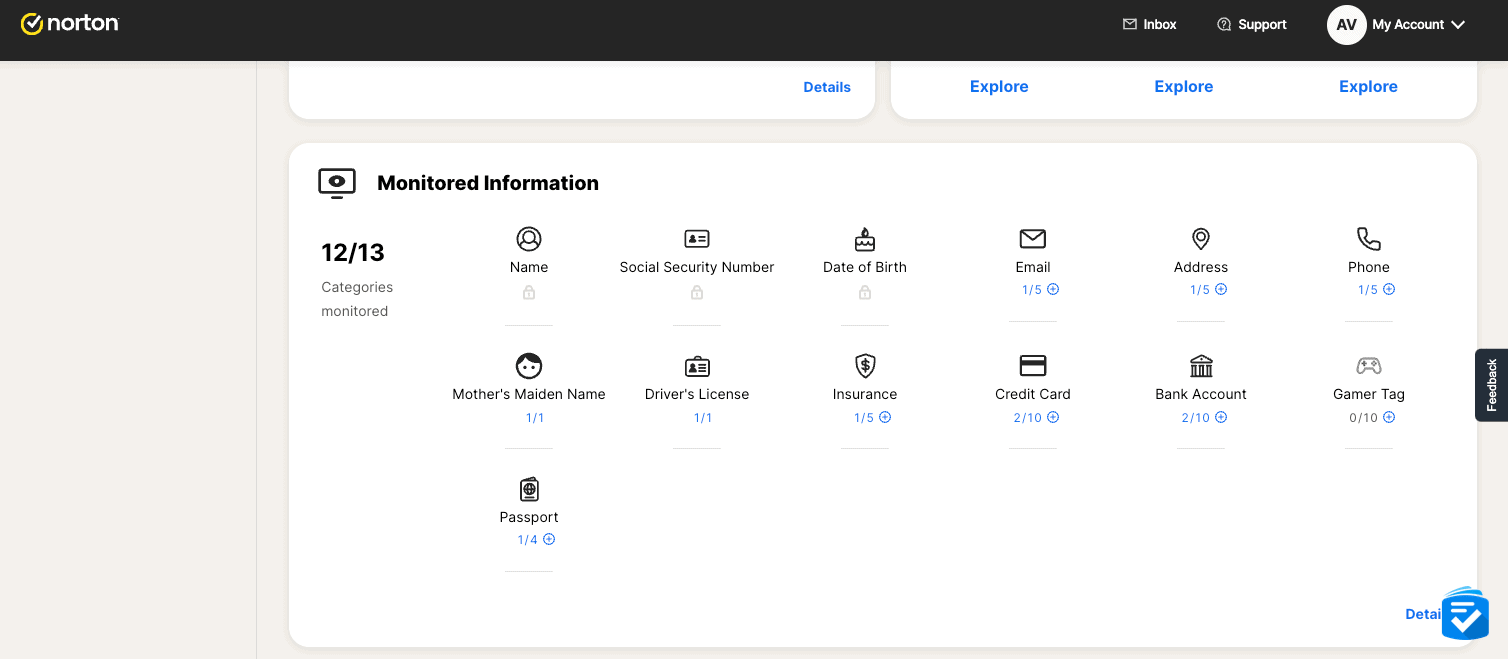
Task: Add Credit Card with plus icon
Action: tap(1053, 417)
